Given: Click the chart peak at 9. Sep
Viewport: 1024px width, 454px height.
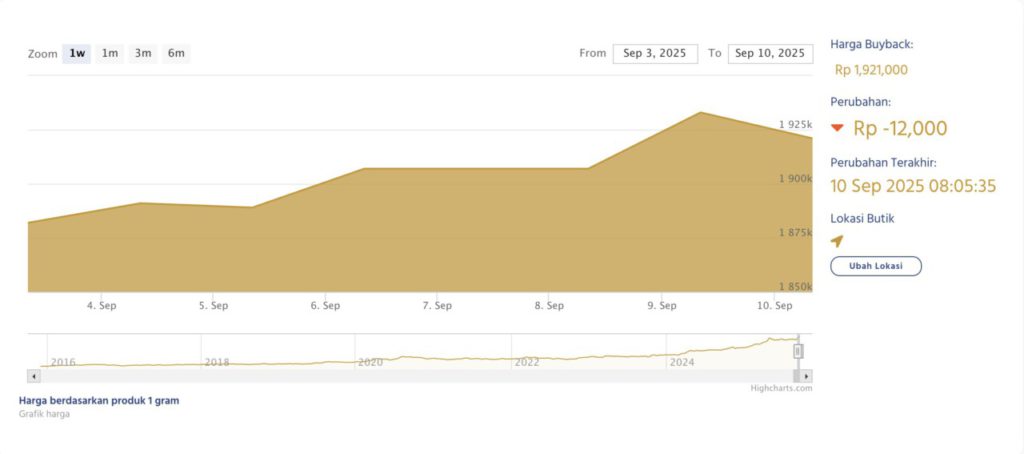Looking at the screenshot, I should click(x=700, y=113).
